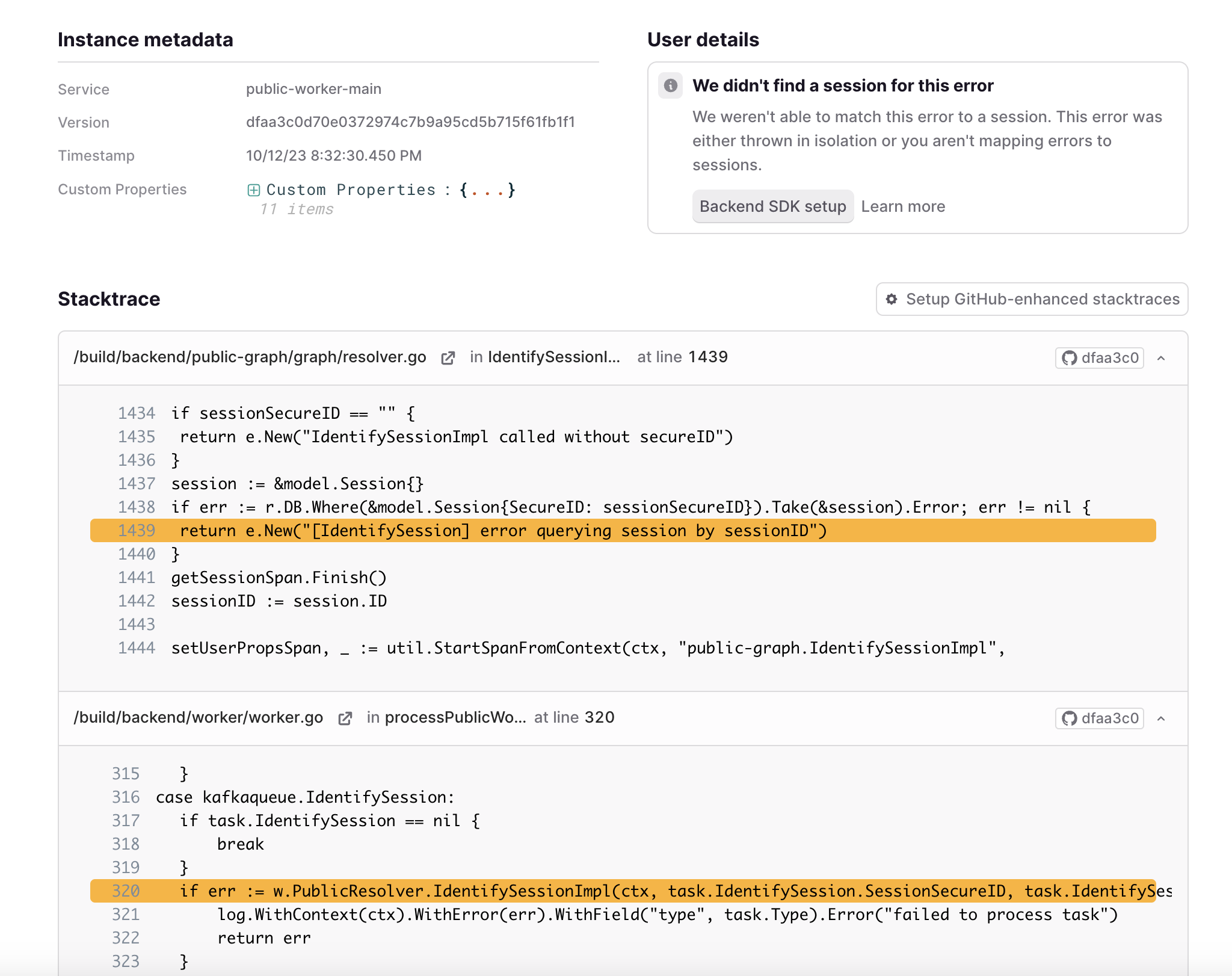Click Custom Properties : {...} value
Viewport: 1232px width, 976px height.
(x=391, y=190)
